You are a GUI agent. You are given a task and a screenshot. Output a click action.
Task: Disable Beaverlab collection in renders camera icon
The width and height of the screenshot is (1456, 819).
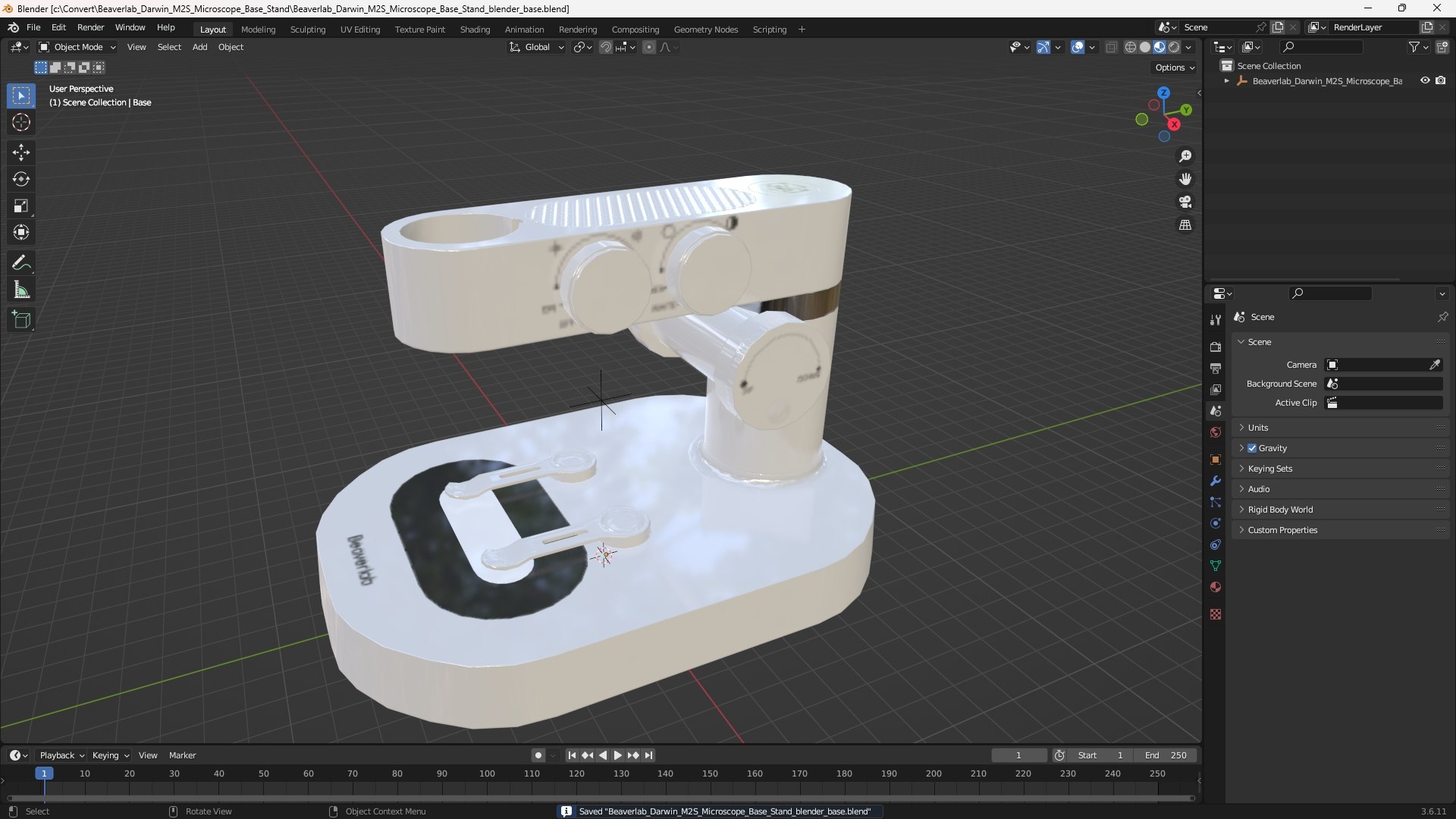[x=1441, y=80]
